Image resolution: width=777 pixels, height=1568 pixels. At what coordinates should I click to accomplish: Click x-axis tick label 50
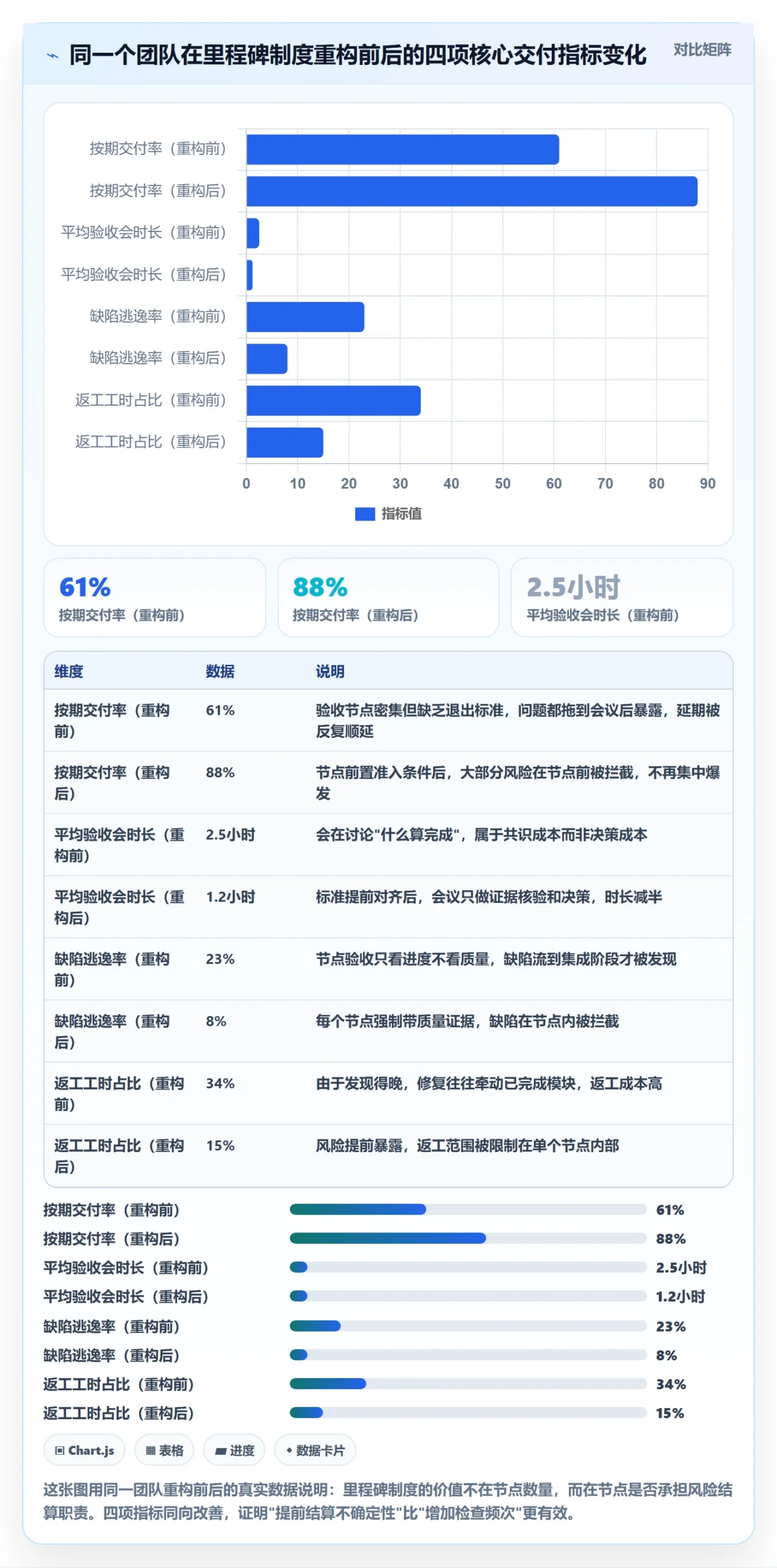(502, 483)
